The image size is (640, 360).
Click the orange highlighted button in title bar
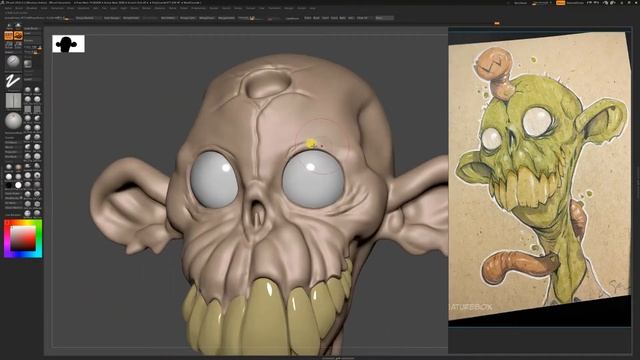point(560,2)
